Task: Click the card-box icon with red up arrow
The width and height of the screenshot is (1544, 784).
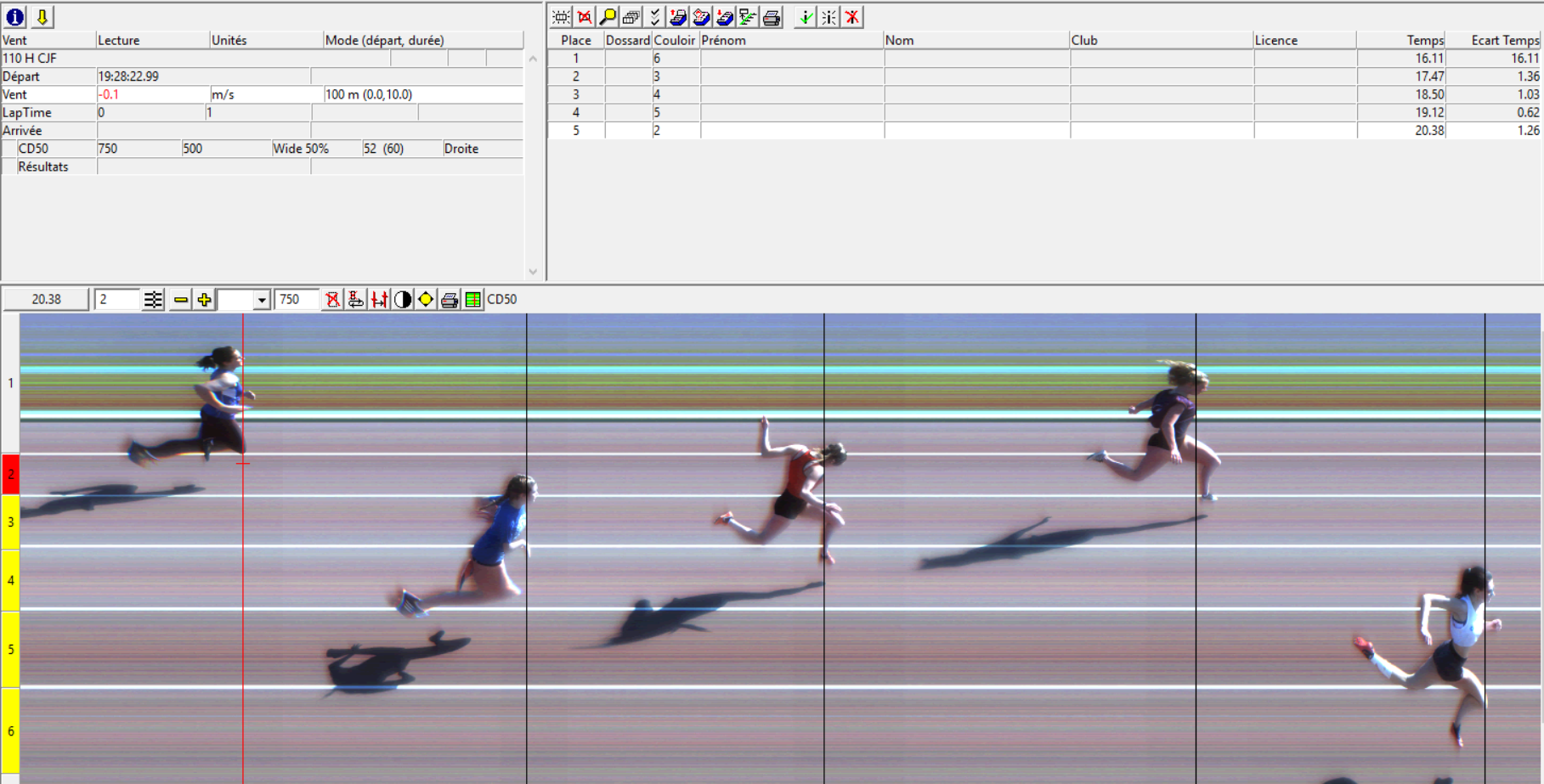Action: click(677, 17)
